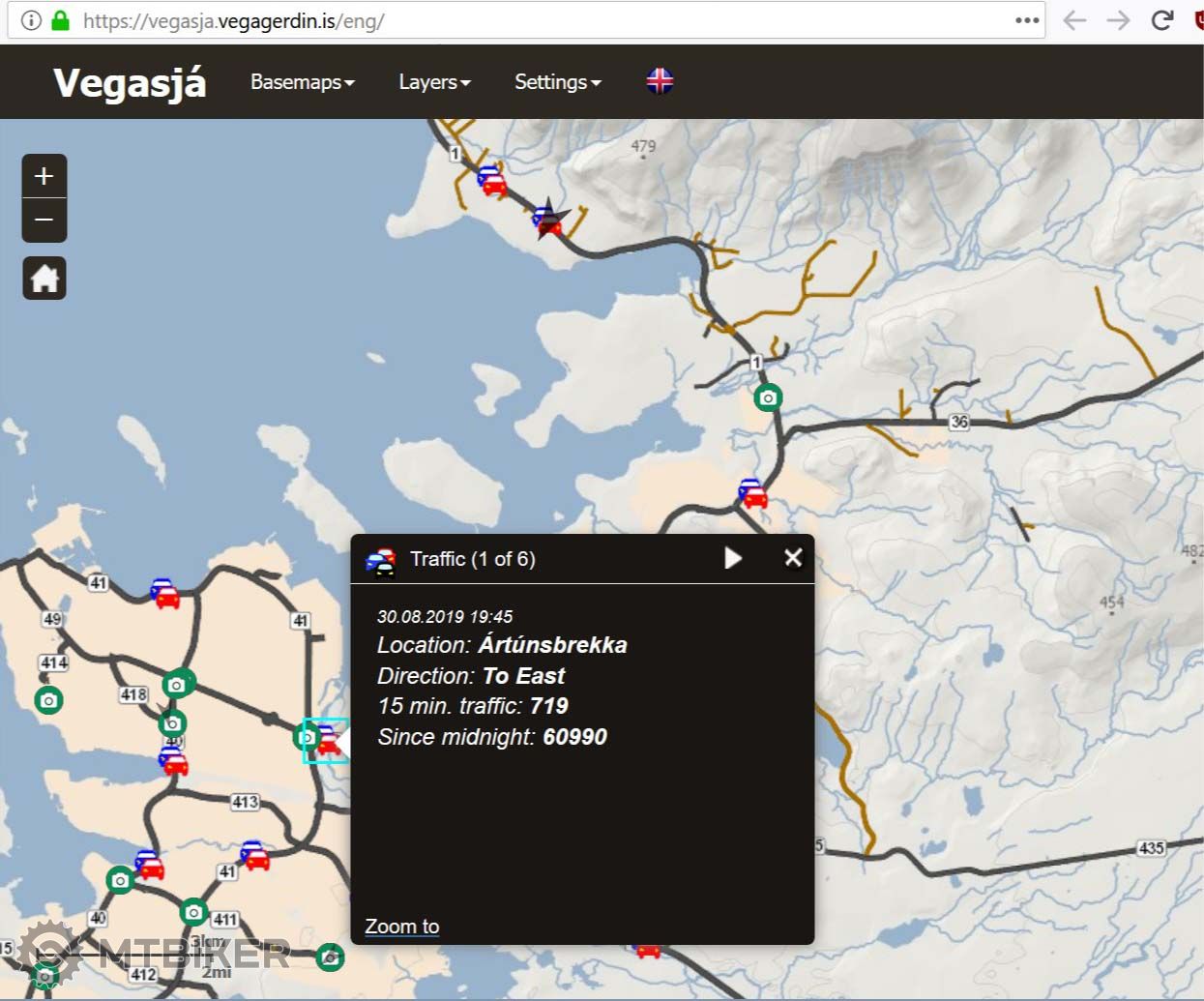Open the Settings dropdown
Viewport: 1204px width, 1001px height.
click(x=557, y=82)
